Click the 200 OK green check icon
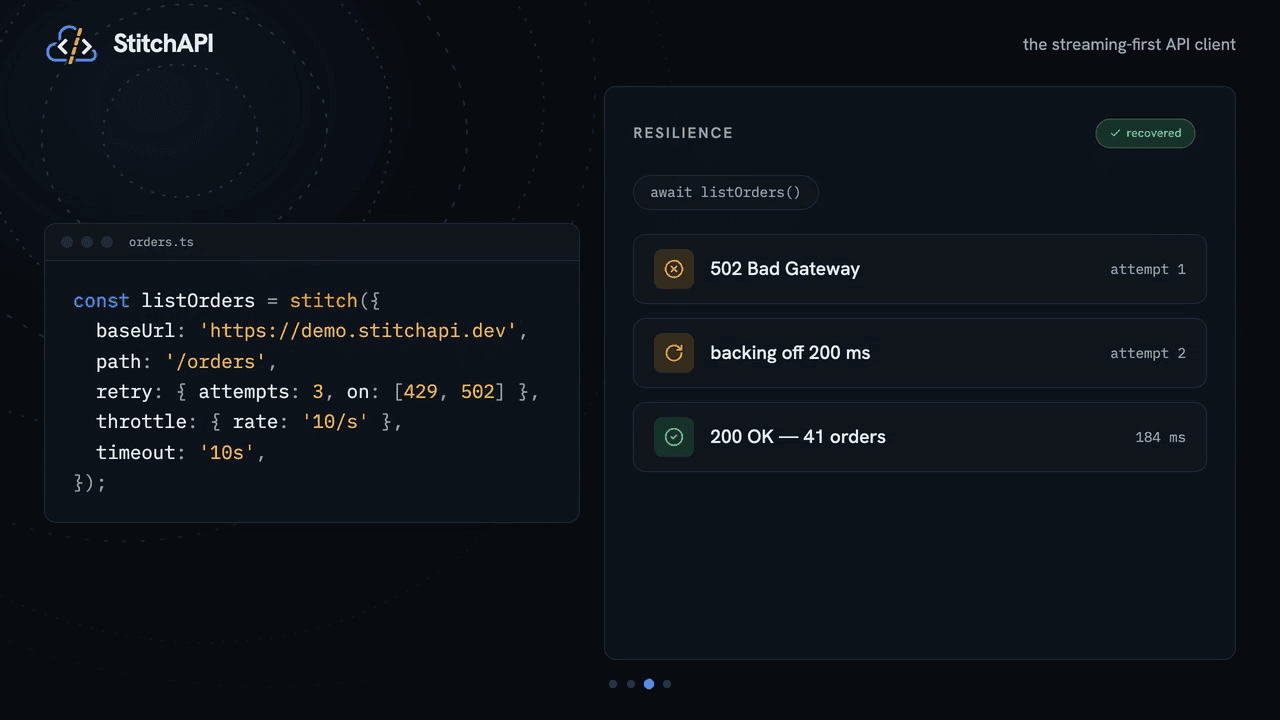 [x=674, y=437]
